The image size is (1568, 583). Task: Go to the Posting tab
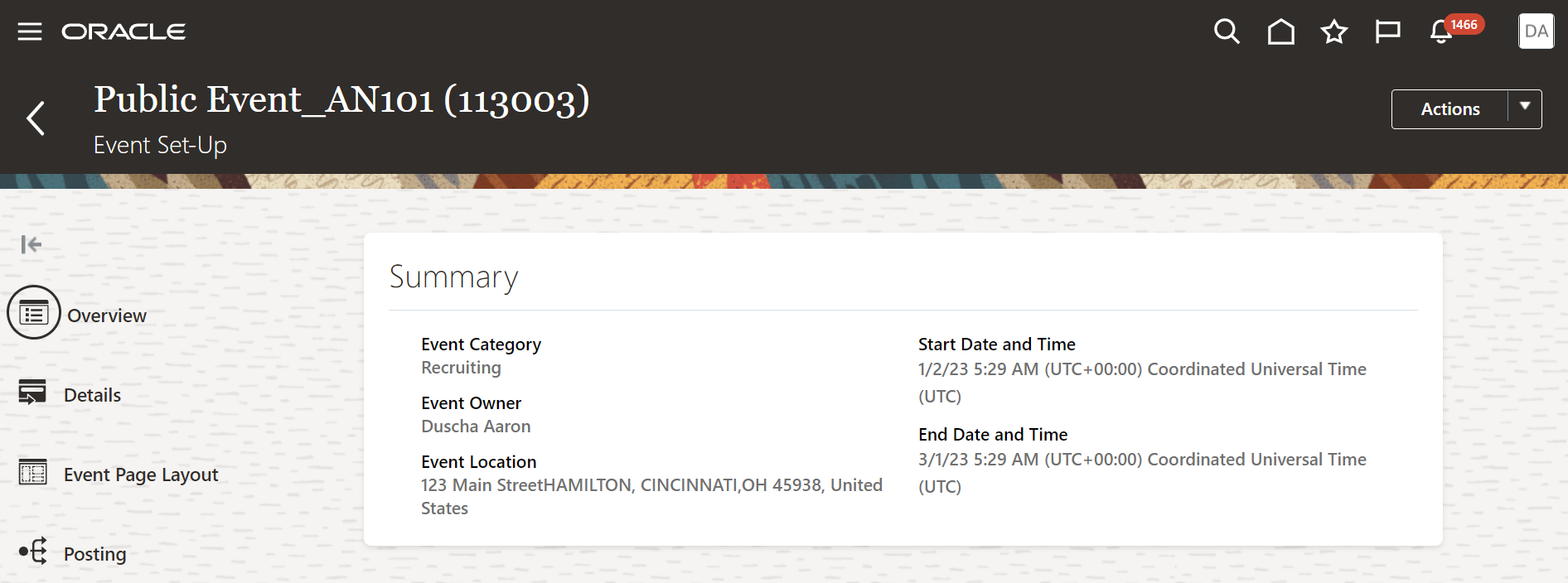click(94, 554)
